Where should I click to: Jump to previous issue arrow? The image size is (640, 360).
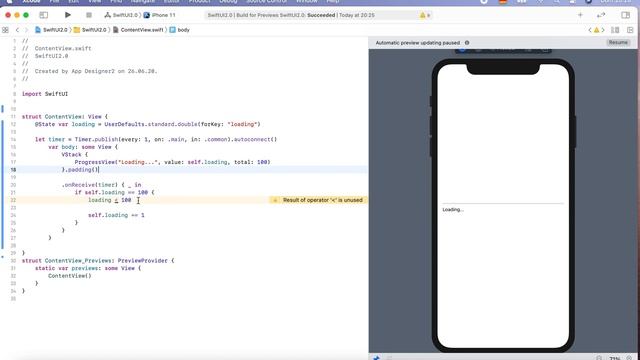pyautogui.click(x=590, y=30)
